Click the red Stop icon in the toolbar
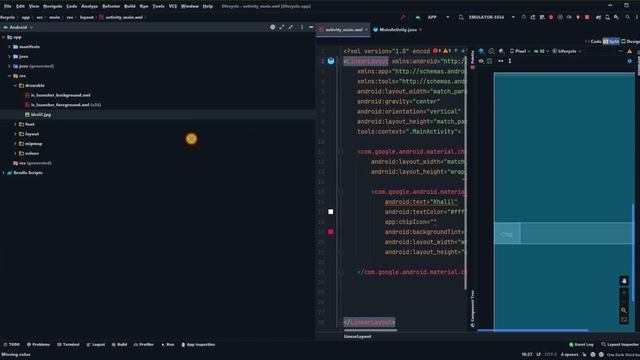640x360 pixels. click(587, 17)
